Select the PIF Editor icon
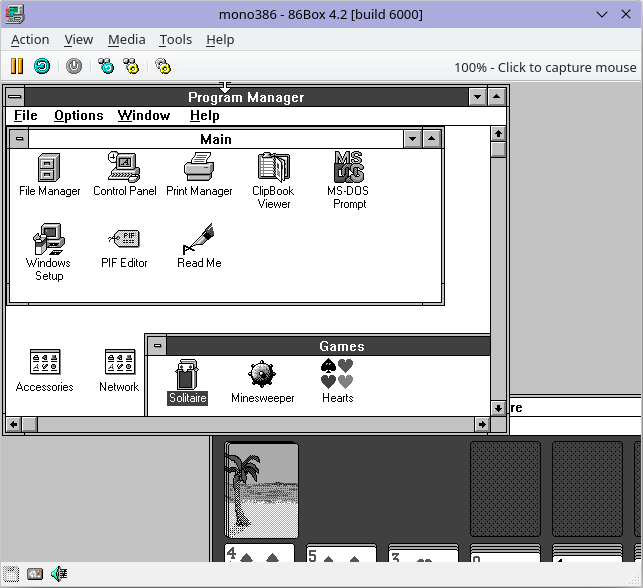The width and height of the screenshot is (643, 588). point(124,249)
